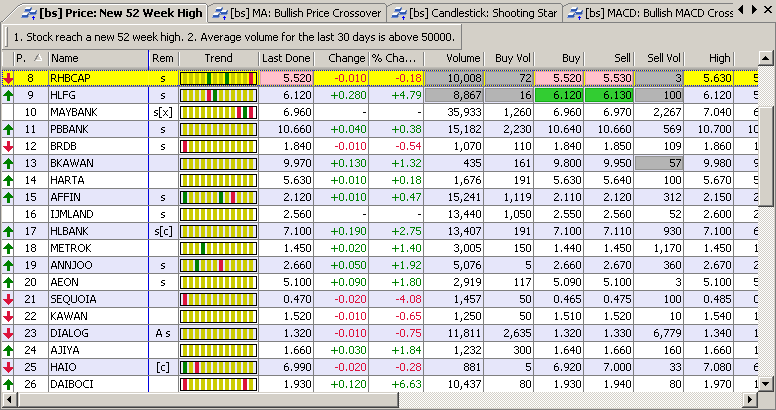Click the green up arrow for BKAWAN

point(8,163)
